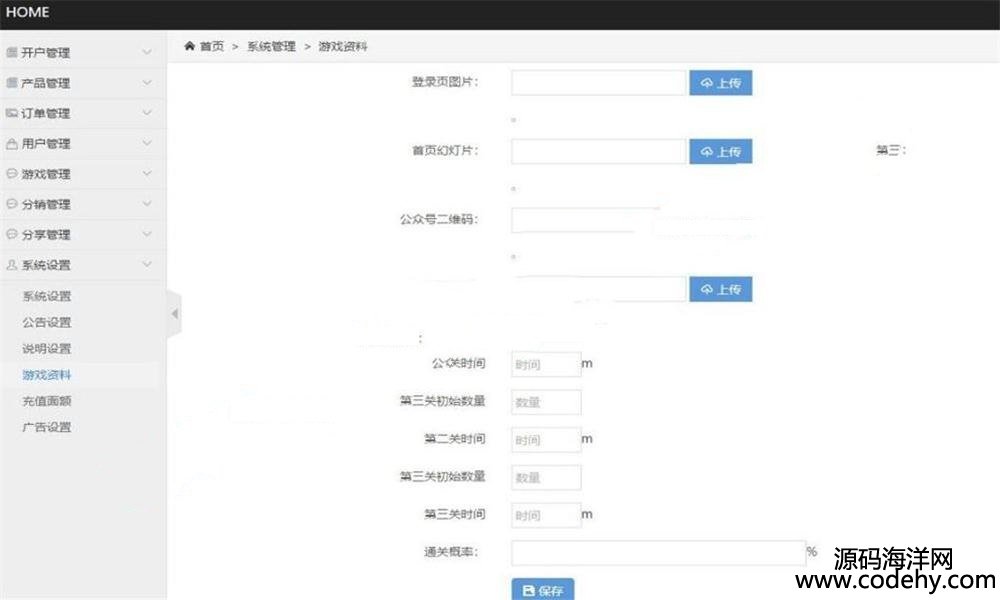Click the 分销管理 sidebar icon
The height and width of the screenshot is (600, 1000).
(11, 204)
